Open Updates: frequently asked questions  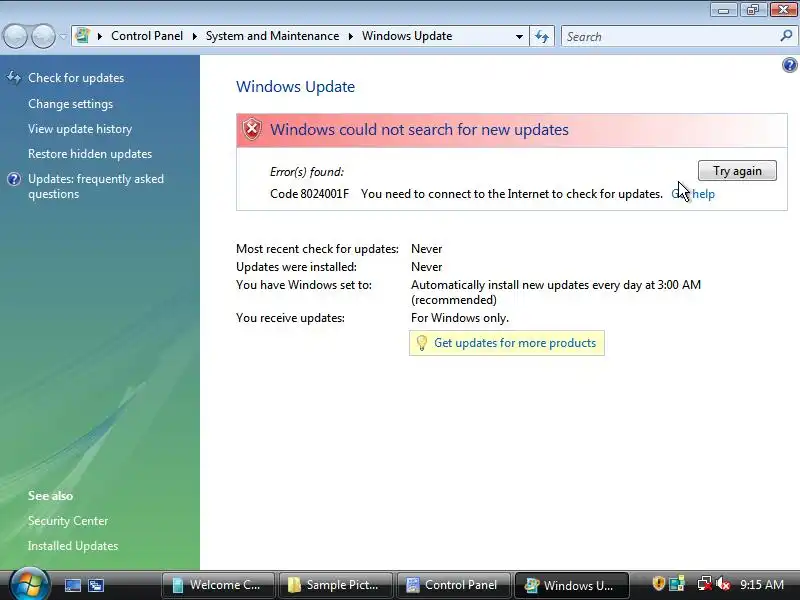click(96, 186)
